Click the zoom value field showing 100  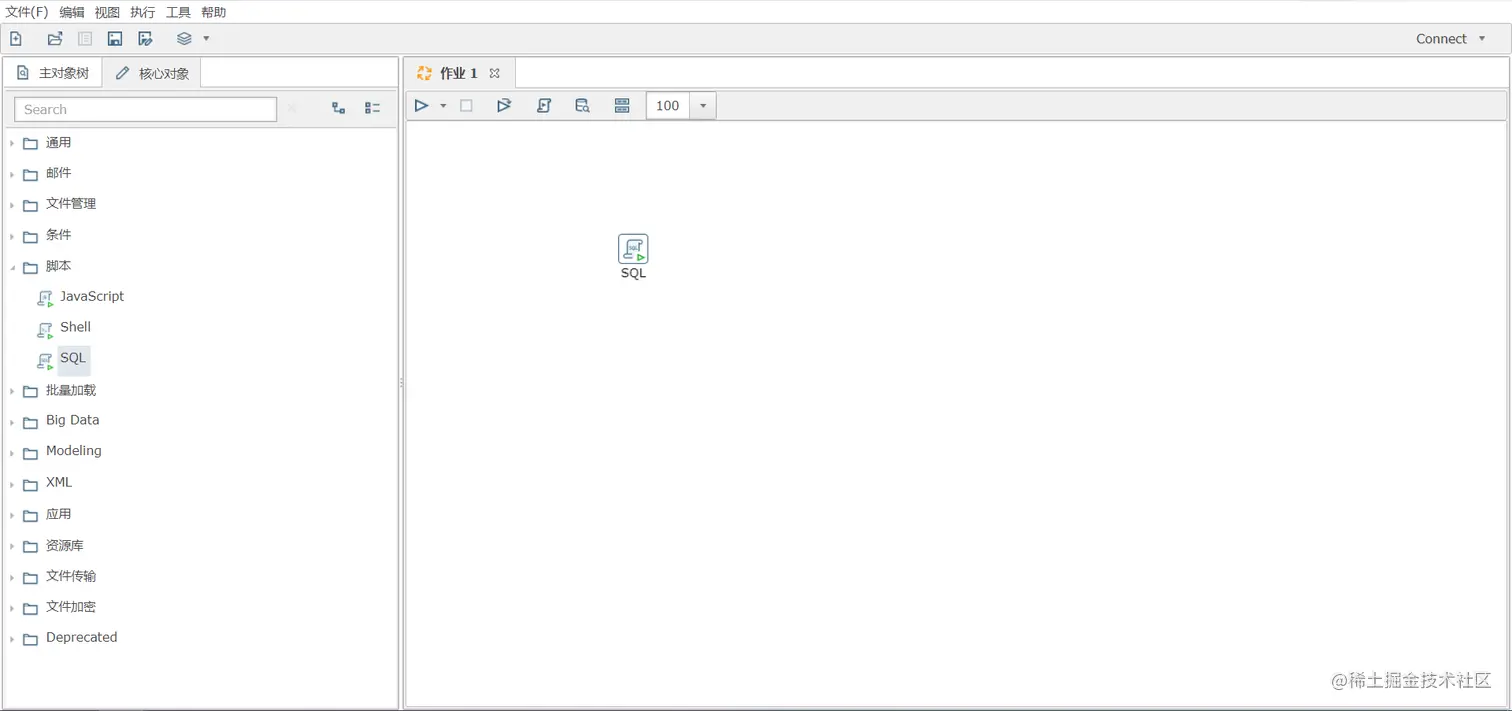pos(668,106)
